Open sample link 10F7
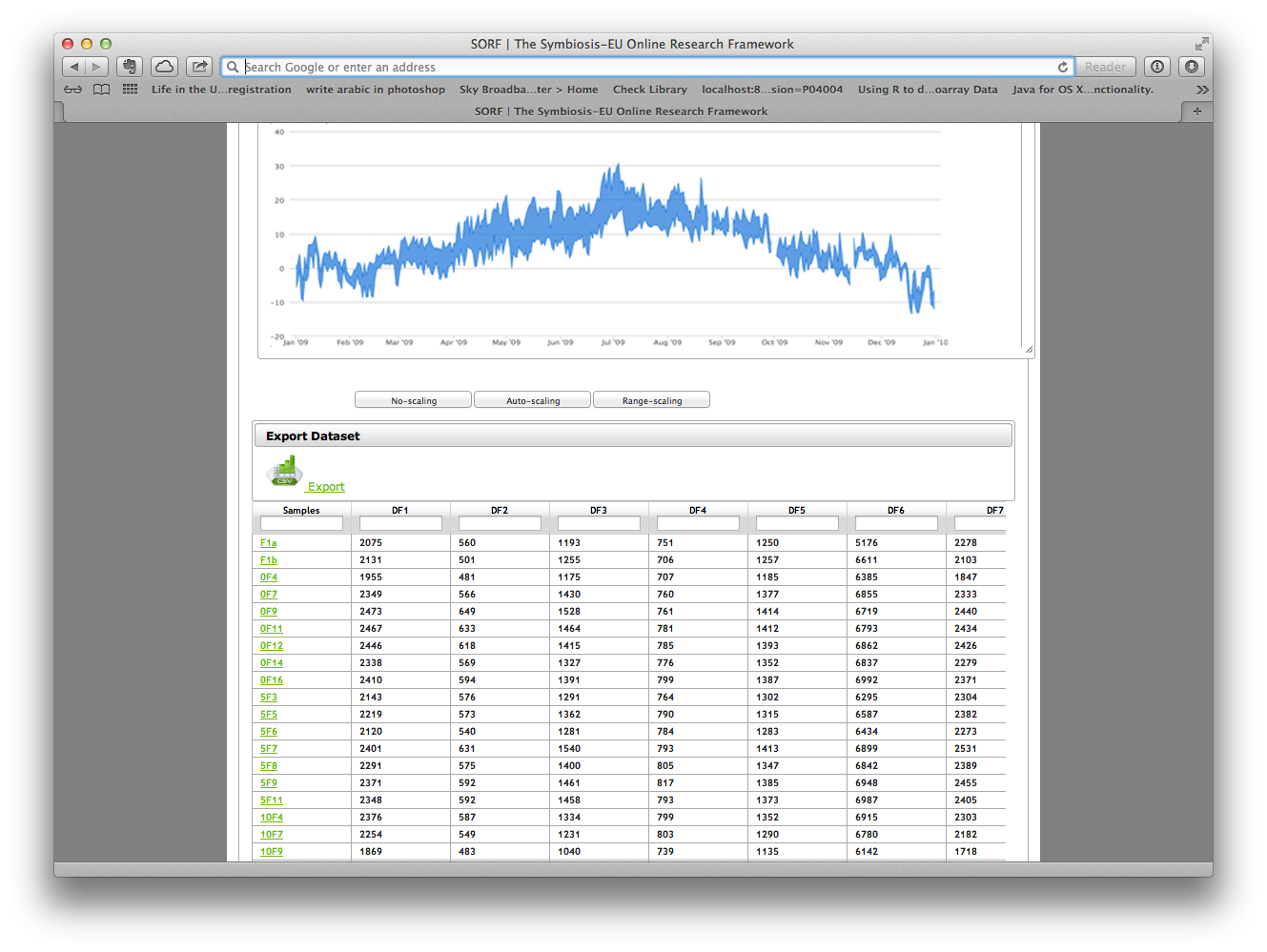The image size is (1267, 952). [x=272, y=835]
